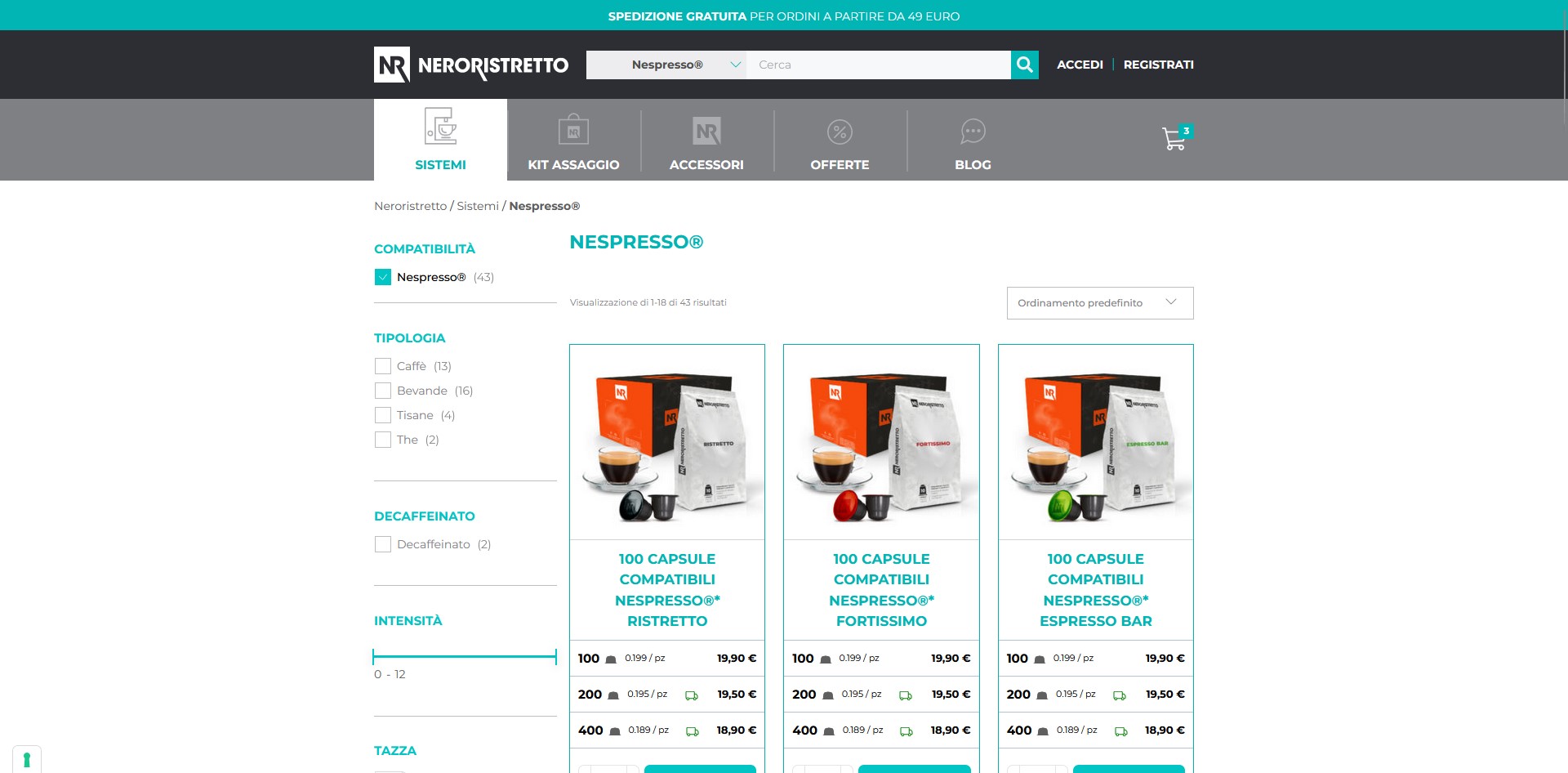Check the The type filter
This screenshot has height=773, width=1568.
tap(383, 440)
